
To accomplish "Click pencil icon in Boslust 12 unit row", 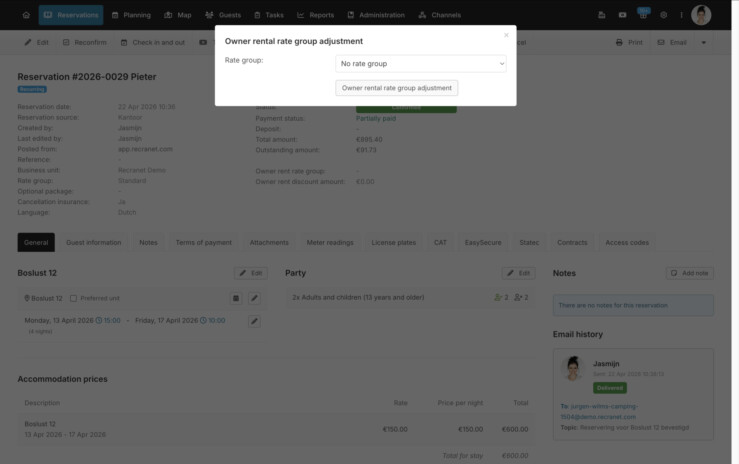I will [x=255, y=298].
